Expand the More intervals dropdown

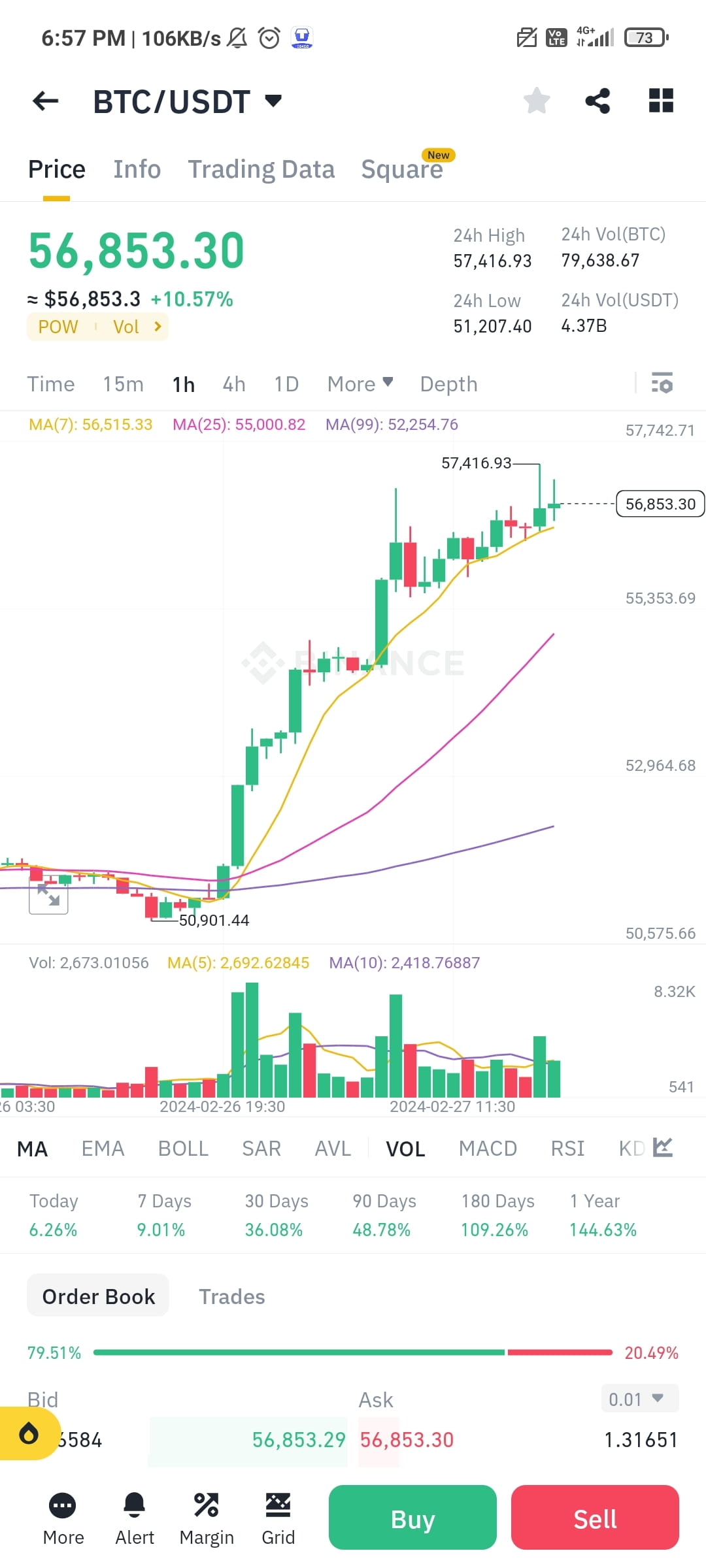pyautogui.click(x=360, y=384)
